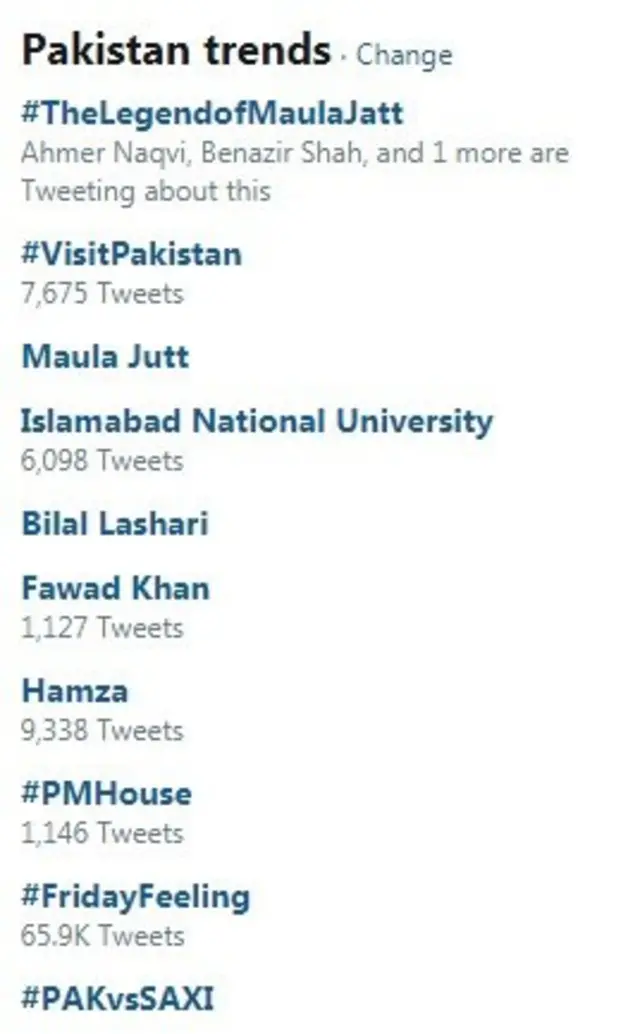Click the 1,146 Tweets count under #PMHouse

coord(102,833)
